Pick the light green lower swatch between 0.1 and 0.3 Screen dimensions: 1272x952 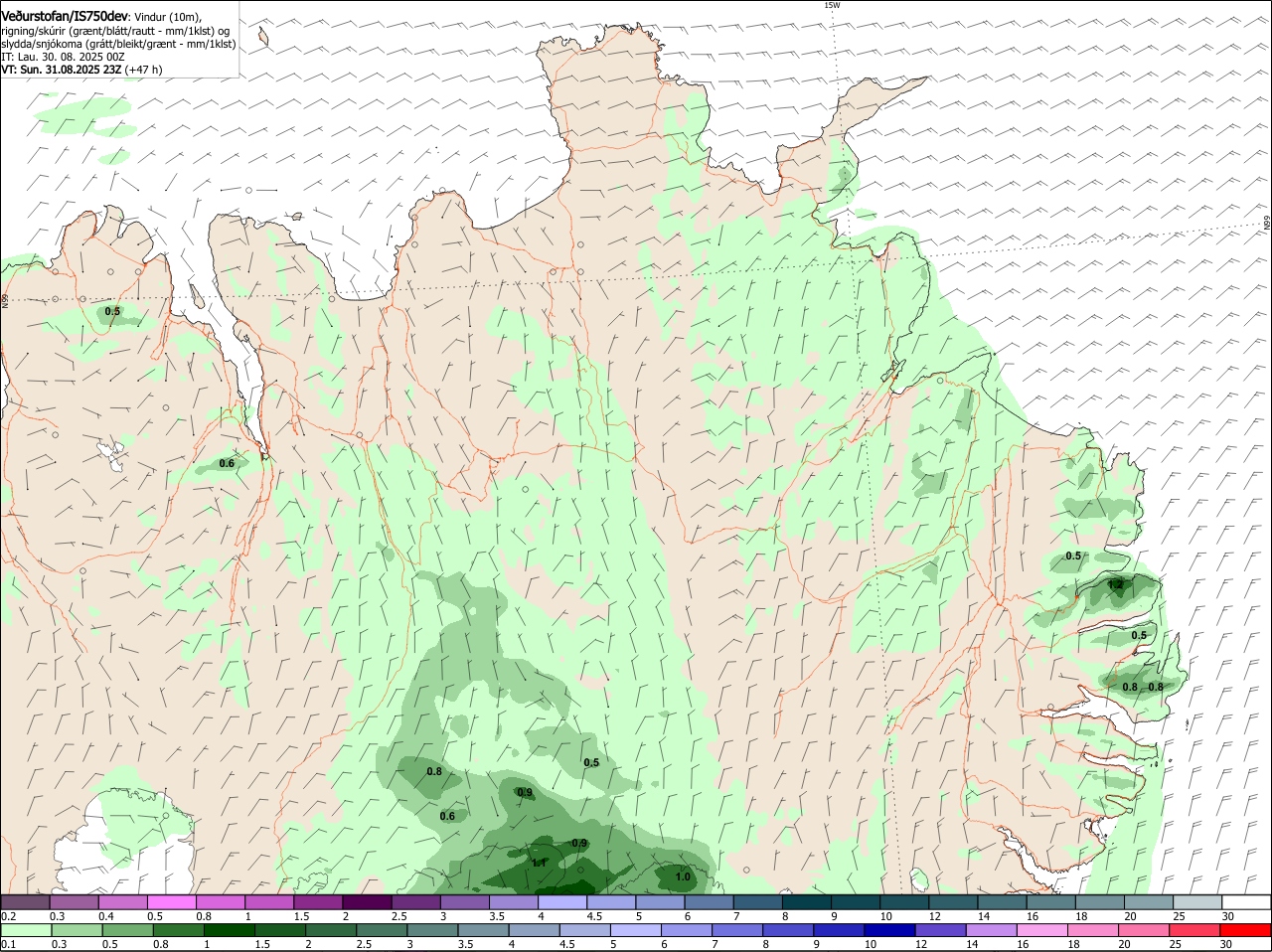26,930
